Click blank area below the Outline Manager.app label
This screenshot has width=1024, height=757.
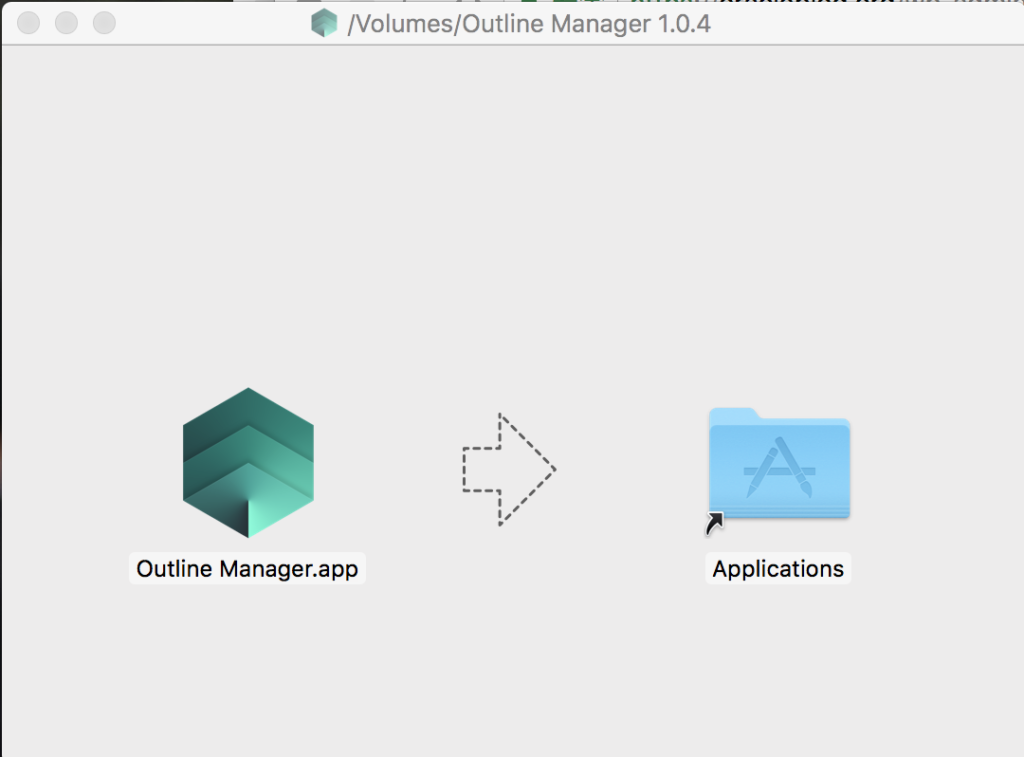point(247,670)
